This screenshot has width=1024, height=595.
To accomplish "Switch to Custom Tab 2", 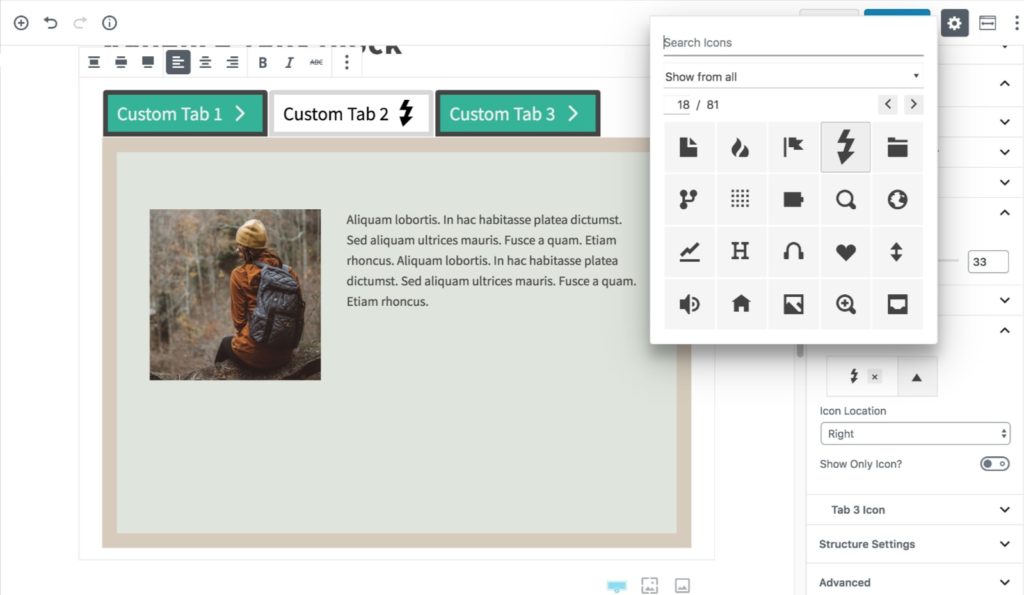I will 351,114.
